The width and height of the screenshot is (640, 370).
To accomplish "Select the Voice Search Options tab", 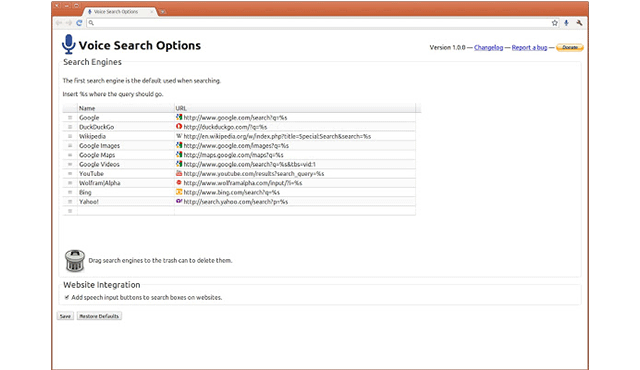I will [x=119, y=12].
